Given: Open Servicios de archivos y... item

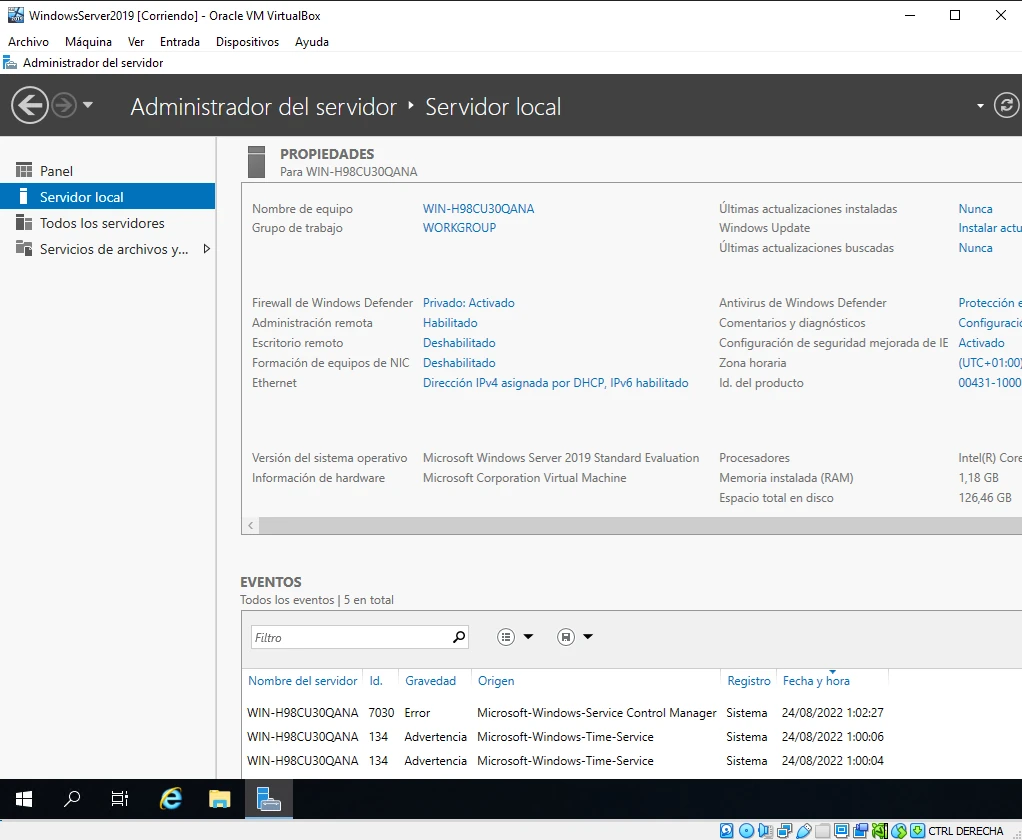Looking at the screenshot, I should click(x=108, y=249).
